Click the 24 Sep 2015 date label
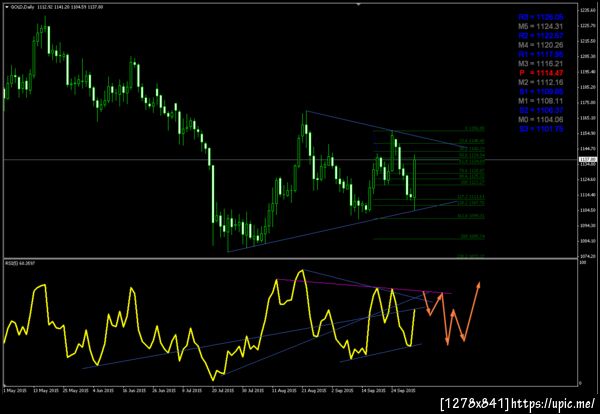 pyautogui.click(x=403, y=391)
